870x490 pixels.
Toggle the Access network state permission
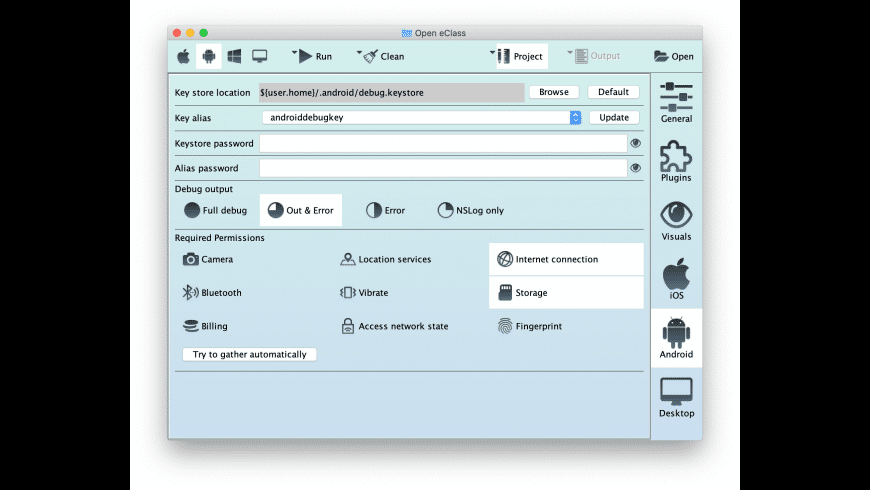pyautogui.click(x=394, y=326)
